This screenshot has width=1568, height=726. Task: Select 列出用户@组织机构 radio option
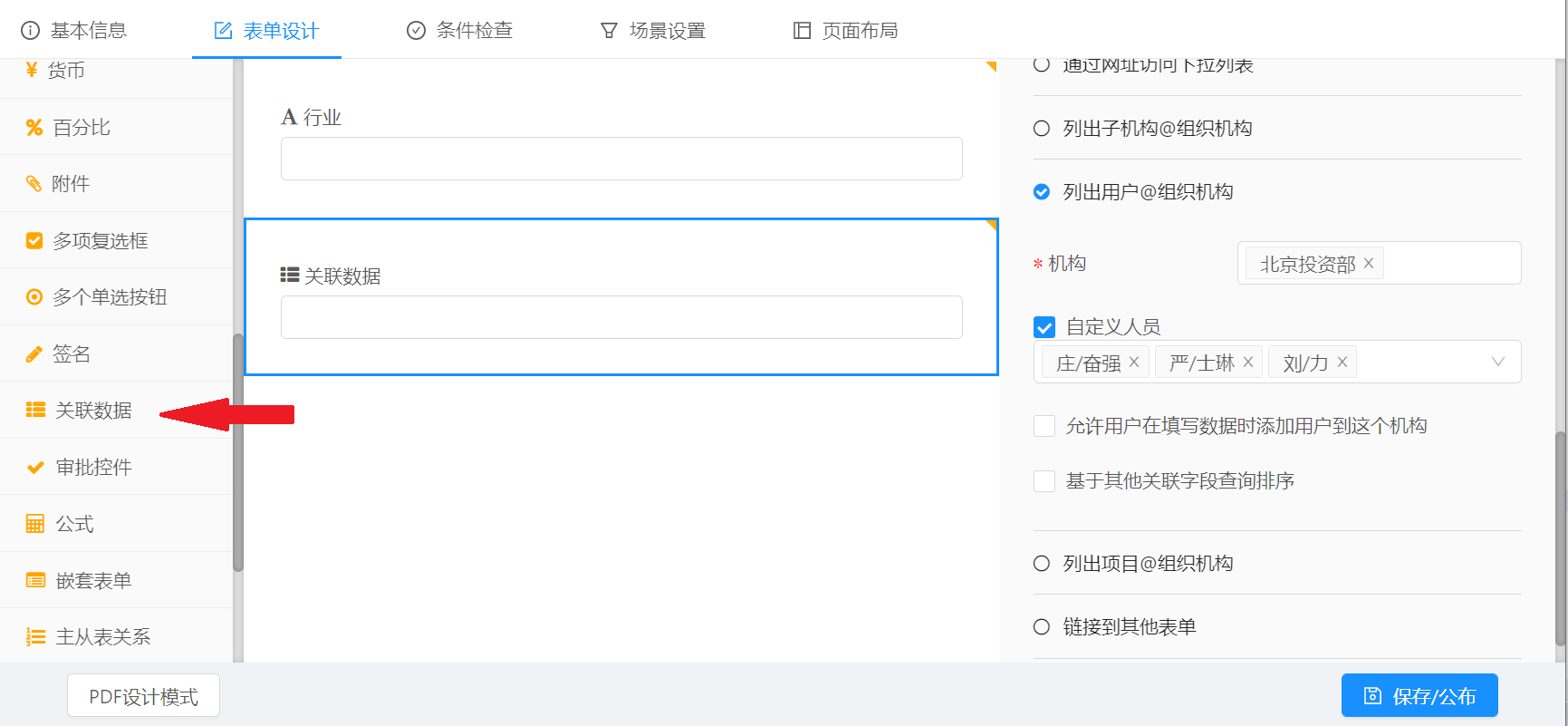(1042, 192)
